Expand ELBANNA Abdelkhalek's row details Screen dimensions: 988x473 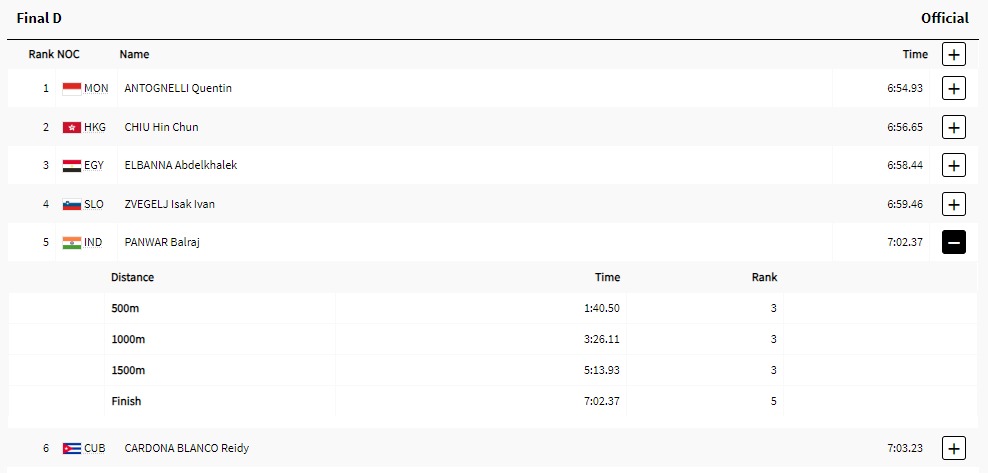954,165
